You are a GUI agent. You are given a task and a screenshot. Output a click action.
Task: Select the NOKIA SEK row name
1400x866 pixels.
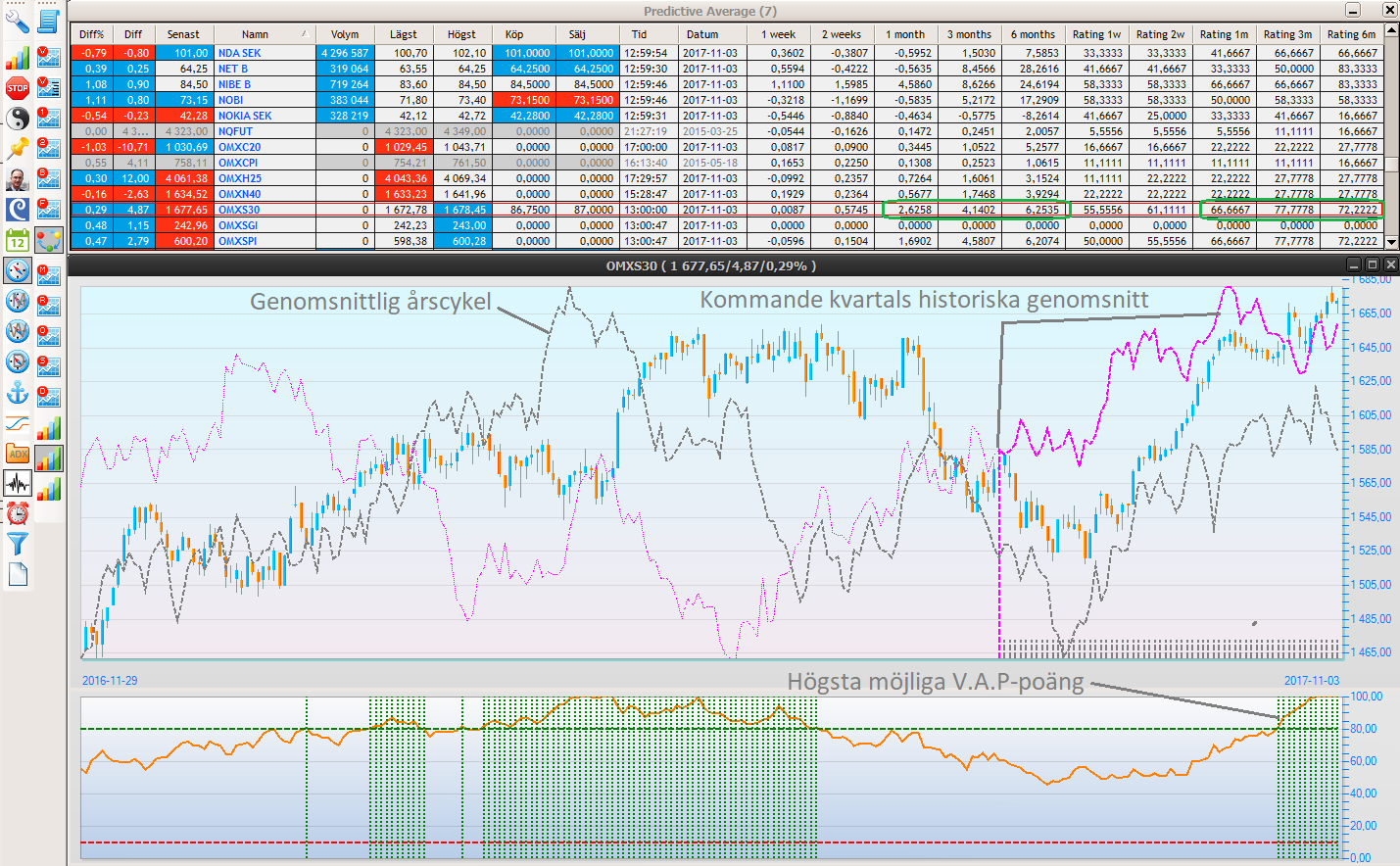(x=245, y=116)
